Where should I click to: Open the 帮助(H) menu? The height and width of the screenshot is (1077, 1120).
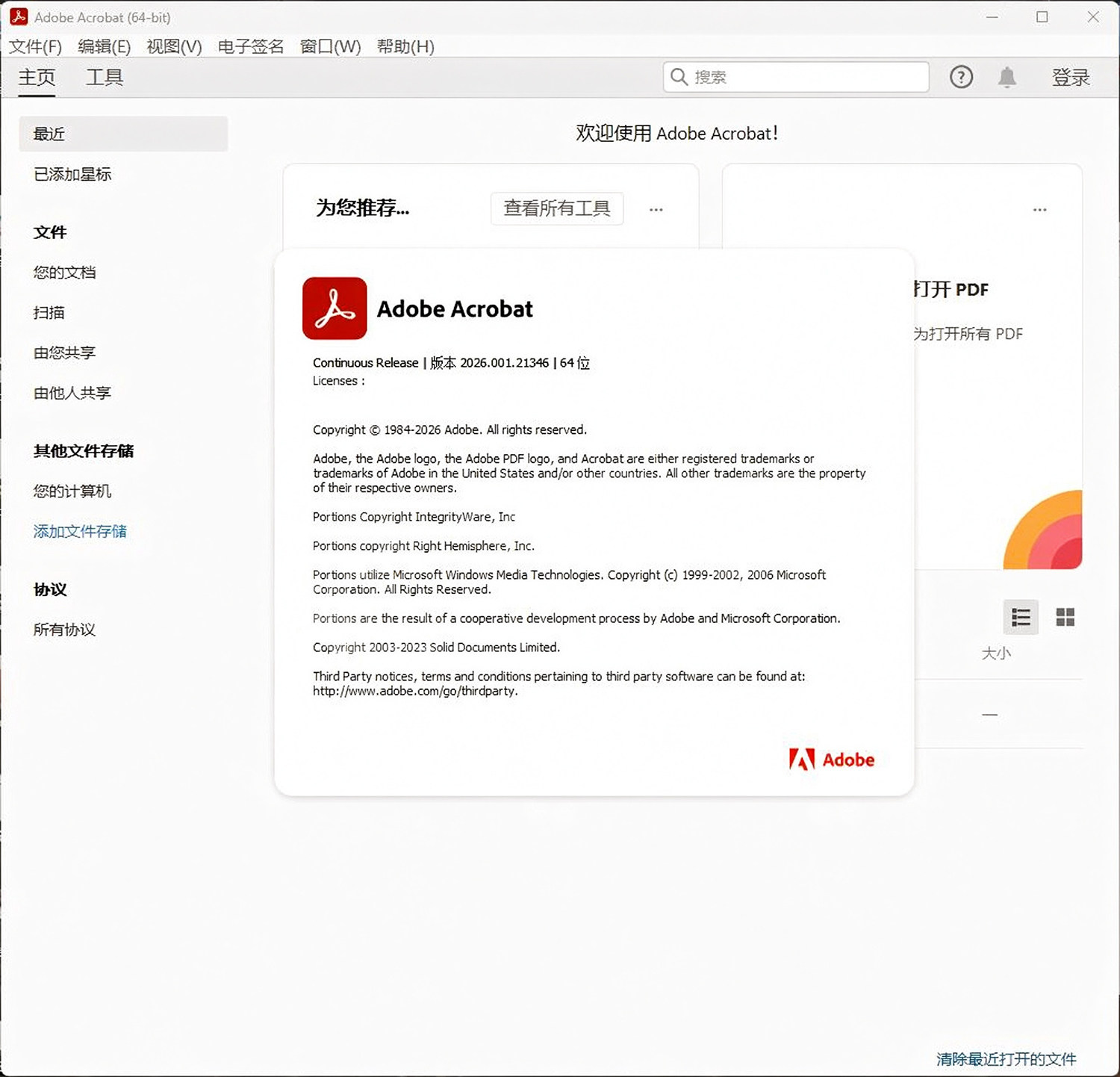click(x=405, y=46)
